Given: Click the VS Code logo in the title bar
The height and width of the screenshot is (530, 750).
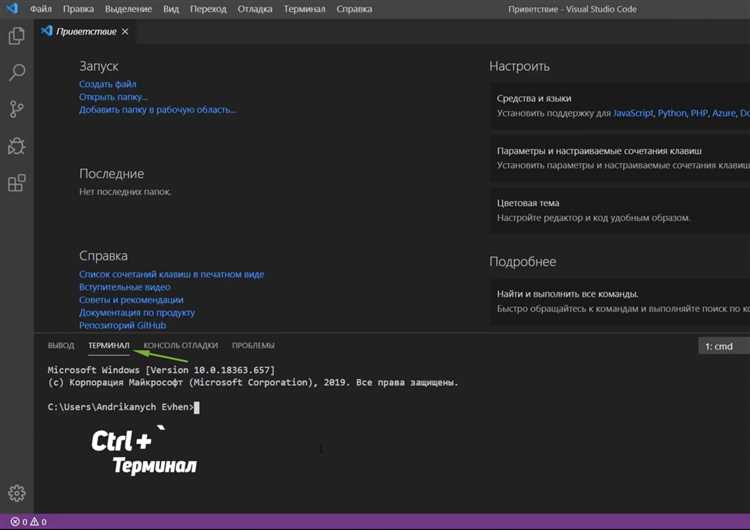Looking at the screenshot, I should tap(12, 9).
